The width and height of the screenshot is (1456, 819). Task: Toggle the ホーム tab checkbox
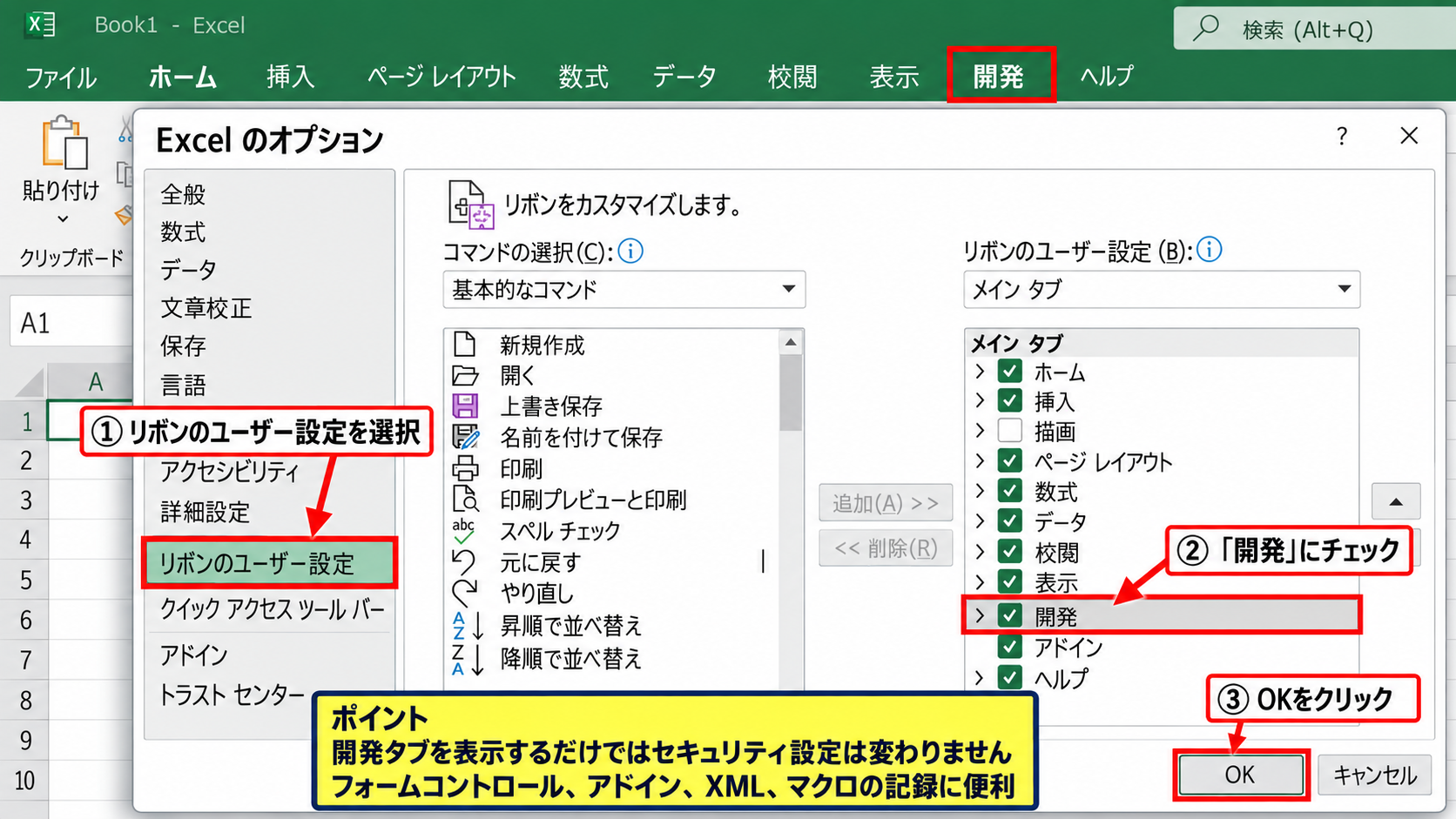pyautogui.click(x=1010, y=372)
